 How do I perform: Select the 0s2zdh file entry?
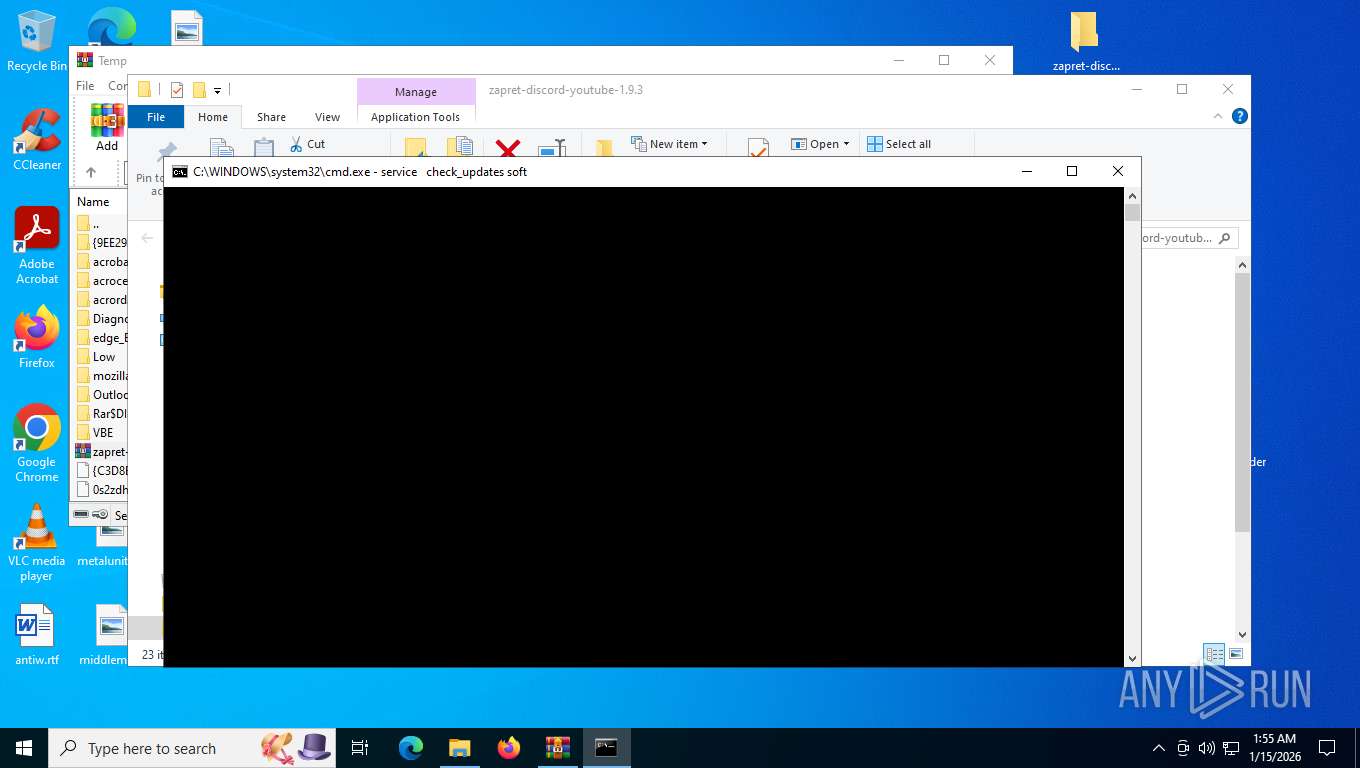tap(101, 490)
